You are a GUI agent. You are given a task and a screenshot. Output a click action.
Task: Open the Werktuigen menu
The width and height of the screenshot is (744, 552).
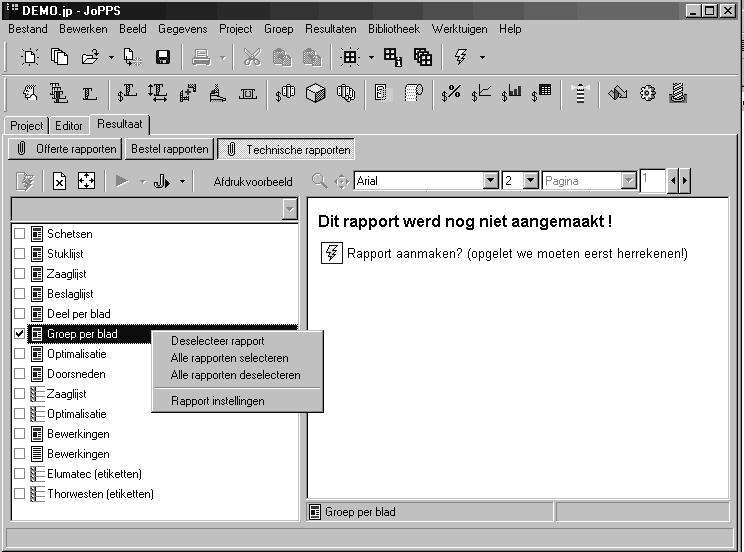tap(459, 29)
